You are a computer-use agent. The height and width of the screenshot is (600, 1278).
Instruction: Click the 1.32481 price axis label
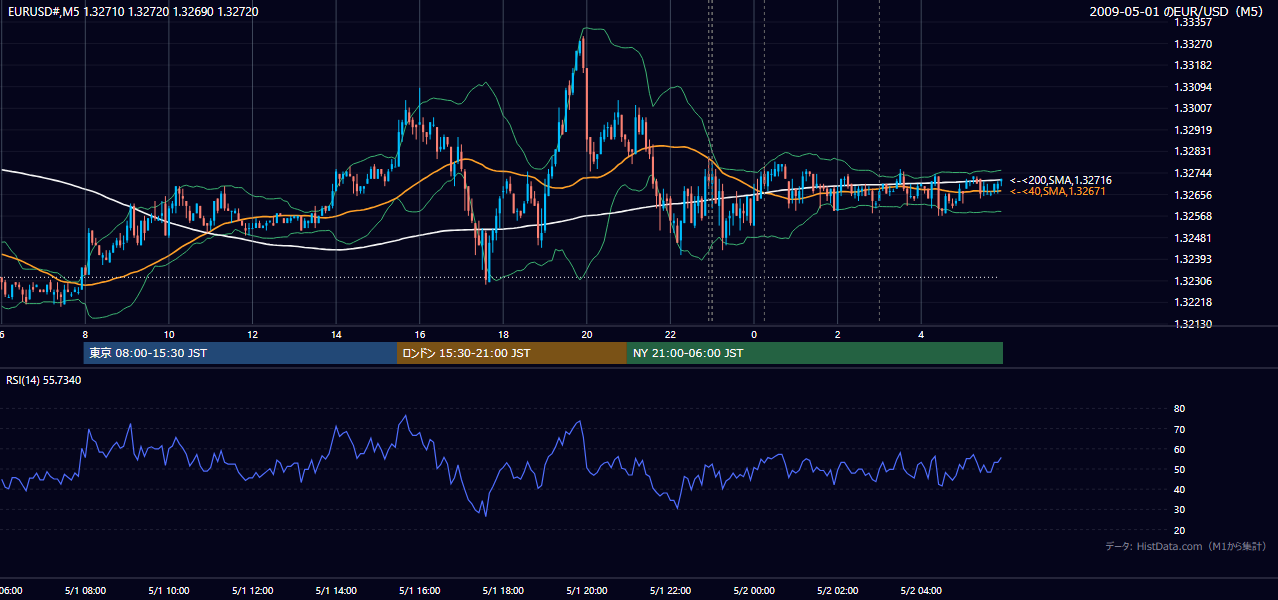tap(1193, 238)
